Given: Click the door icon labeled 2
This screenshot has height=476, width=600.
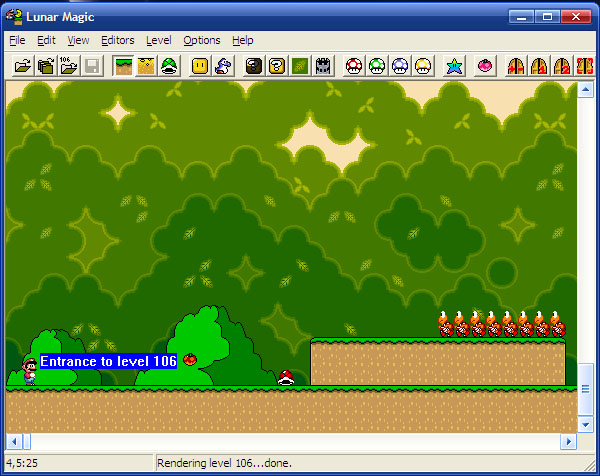Looking at the screenshot, I should (x=562, y=66).
